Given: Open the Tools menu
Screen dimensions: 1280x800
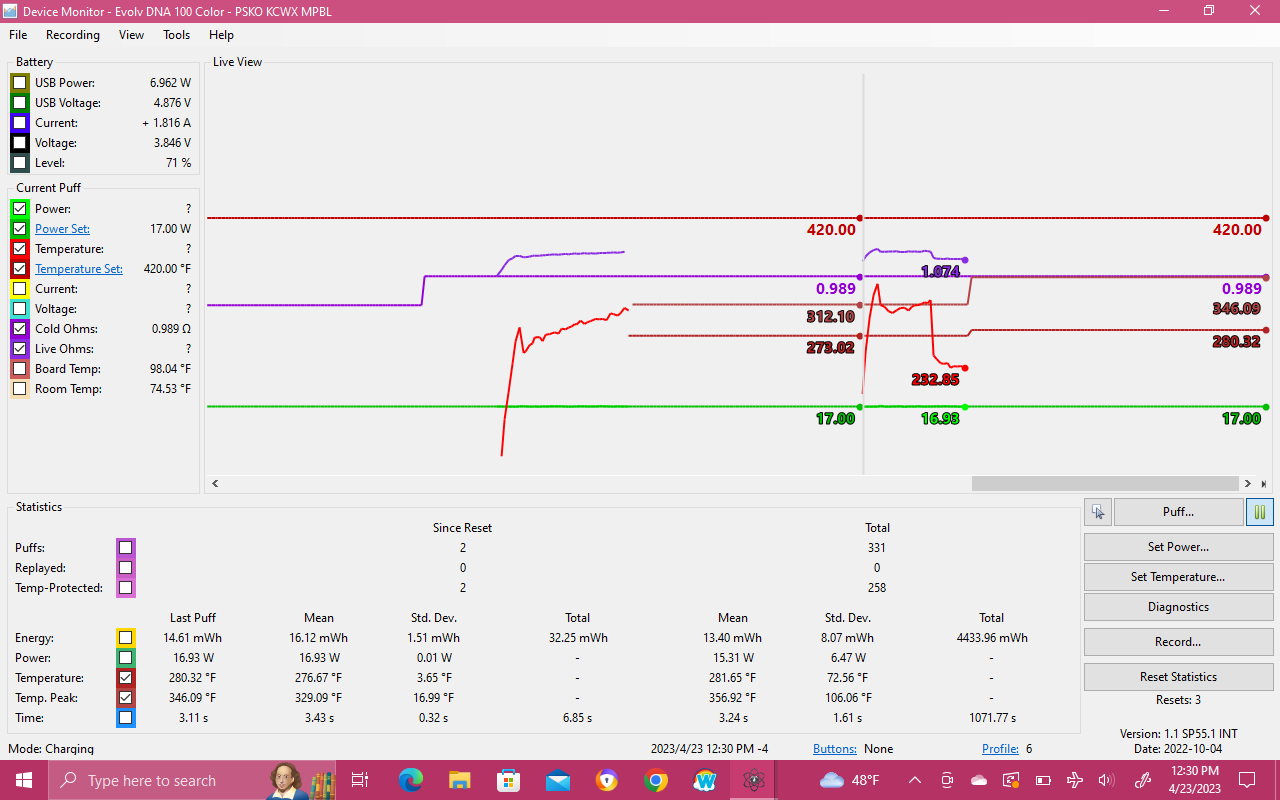Looking at the screenshot, I should click(176, 35).
